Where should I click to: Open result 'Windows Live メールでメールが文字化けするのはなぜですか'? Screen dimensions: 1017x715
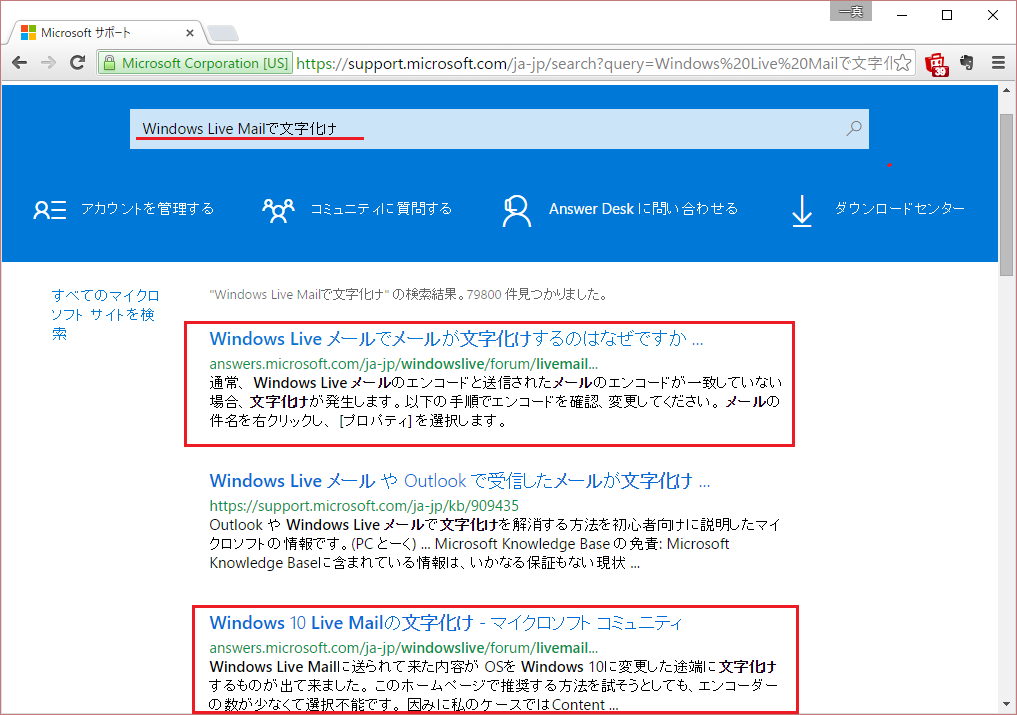point(457,339)
